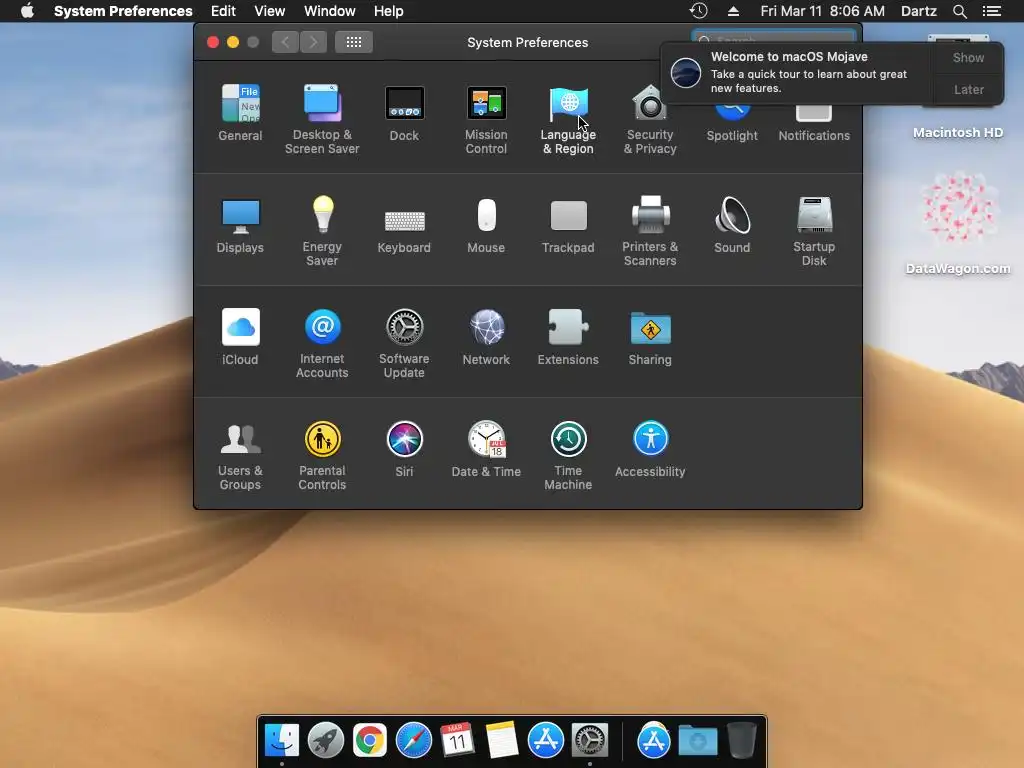Open the Window menu
The height and width of the screenshot is (768, 1024).
coord(330,11)
